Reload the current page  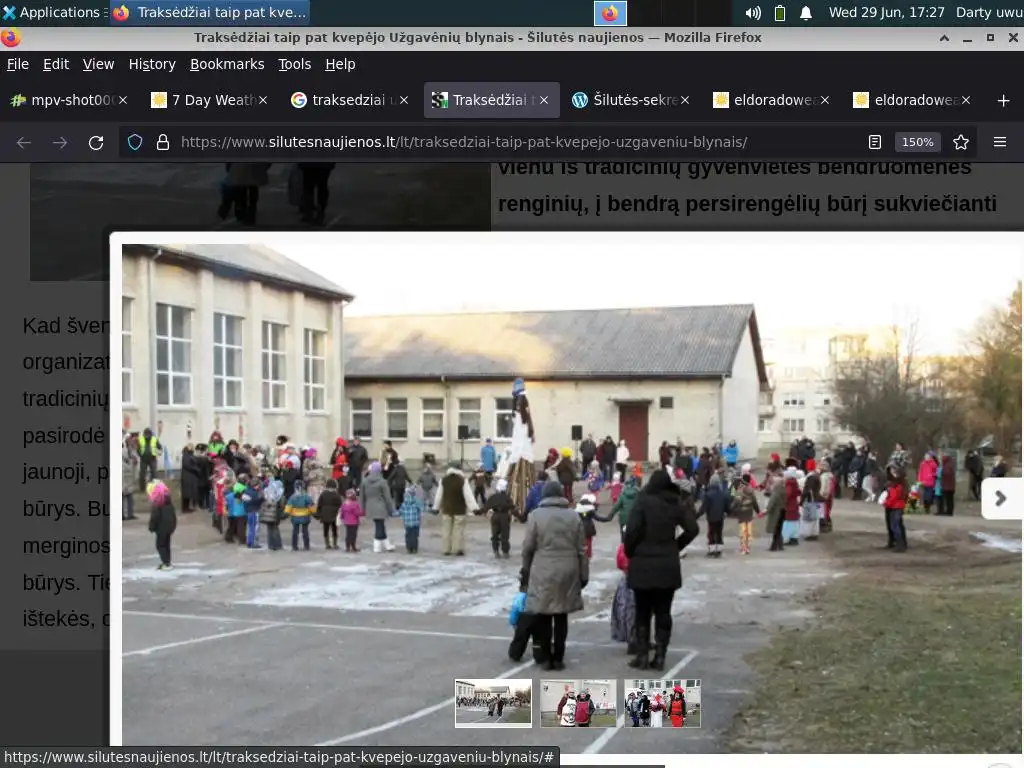pos(96,142)
